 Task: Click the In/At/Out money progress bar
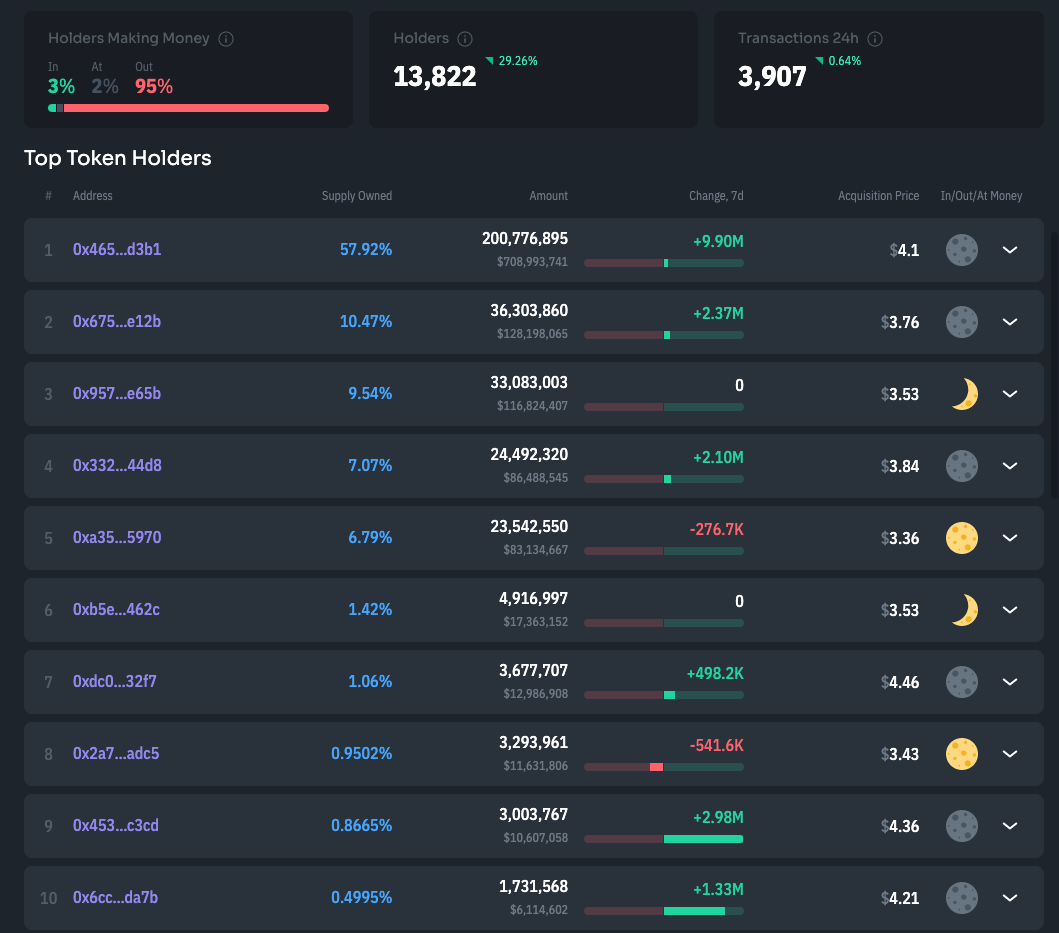pyautogui.click(x=188, y=108)
